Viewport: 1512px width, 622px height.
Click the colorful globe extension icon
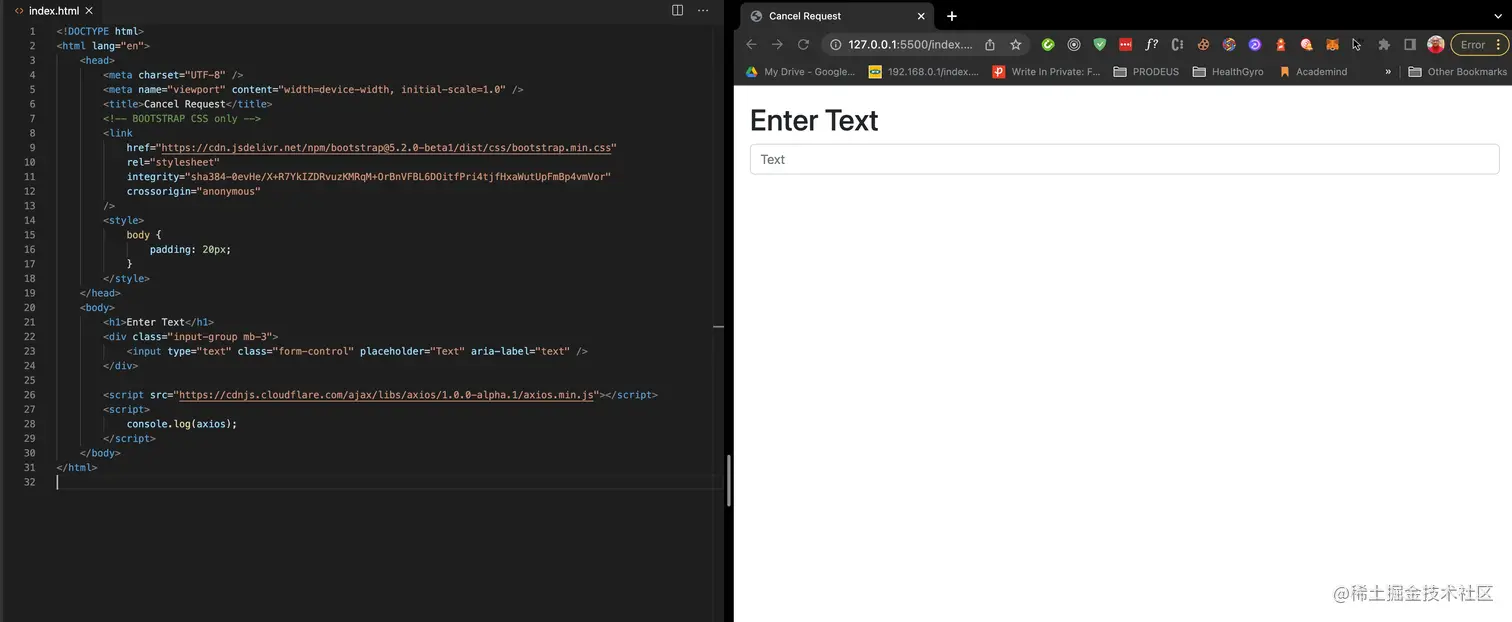[x=1229, y=44]
